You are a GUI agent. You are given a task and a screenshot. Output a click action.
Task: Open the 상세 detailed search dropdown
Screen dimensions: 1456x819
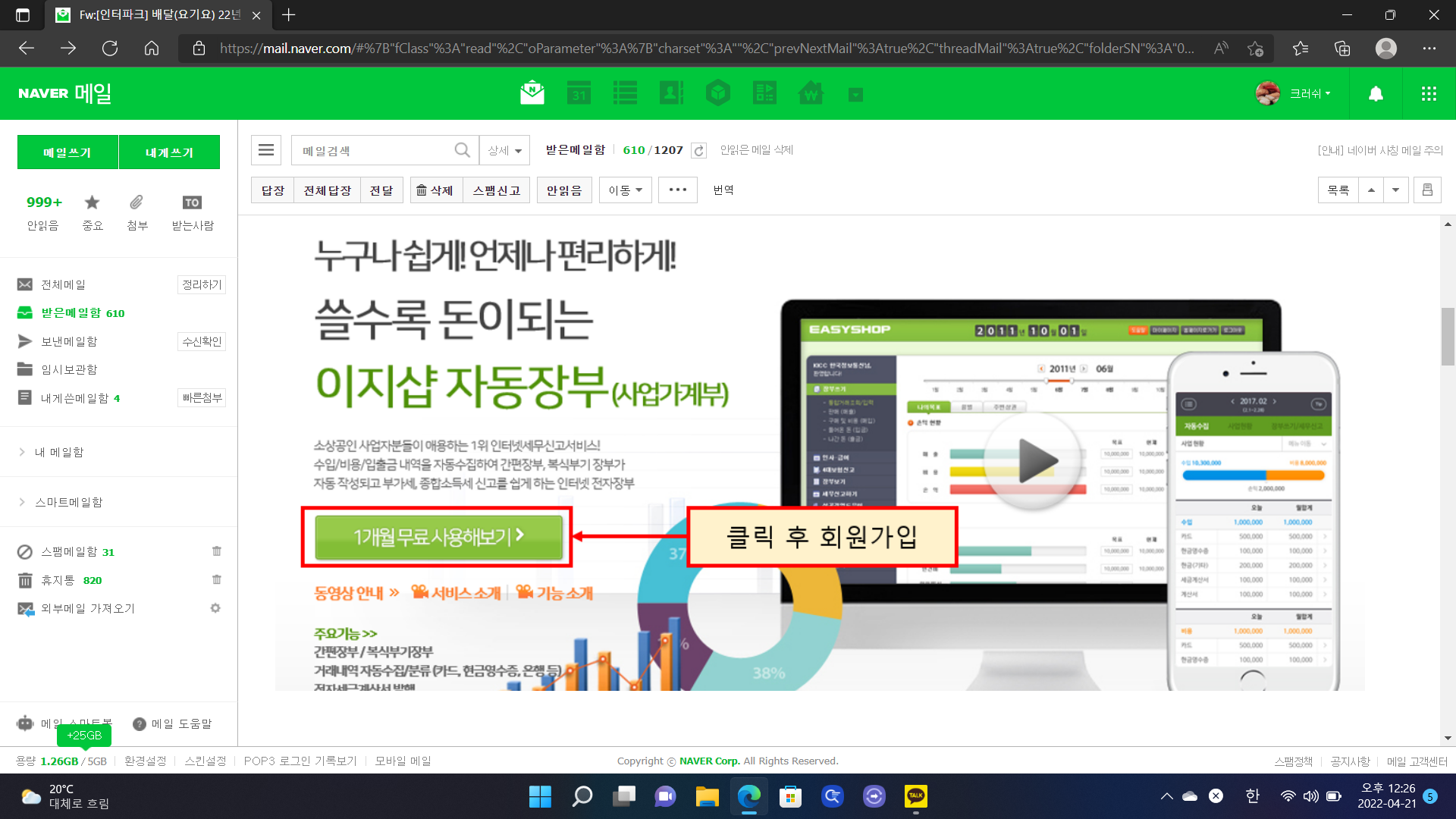point(504,150)
